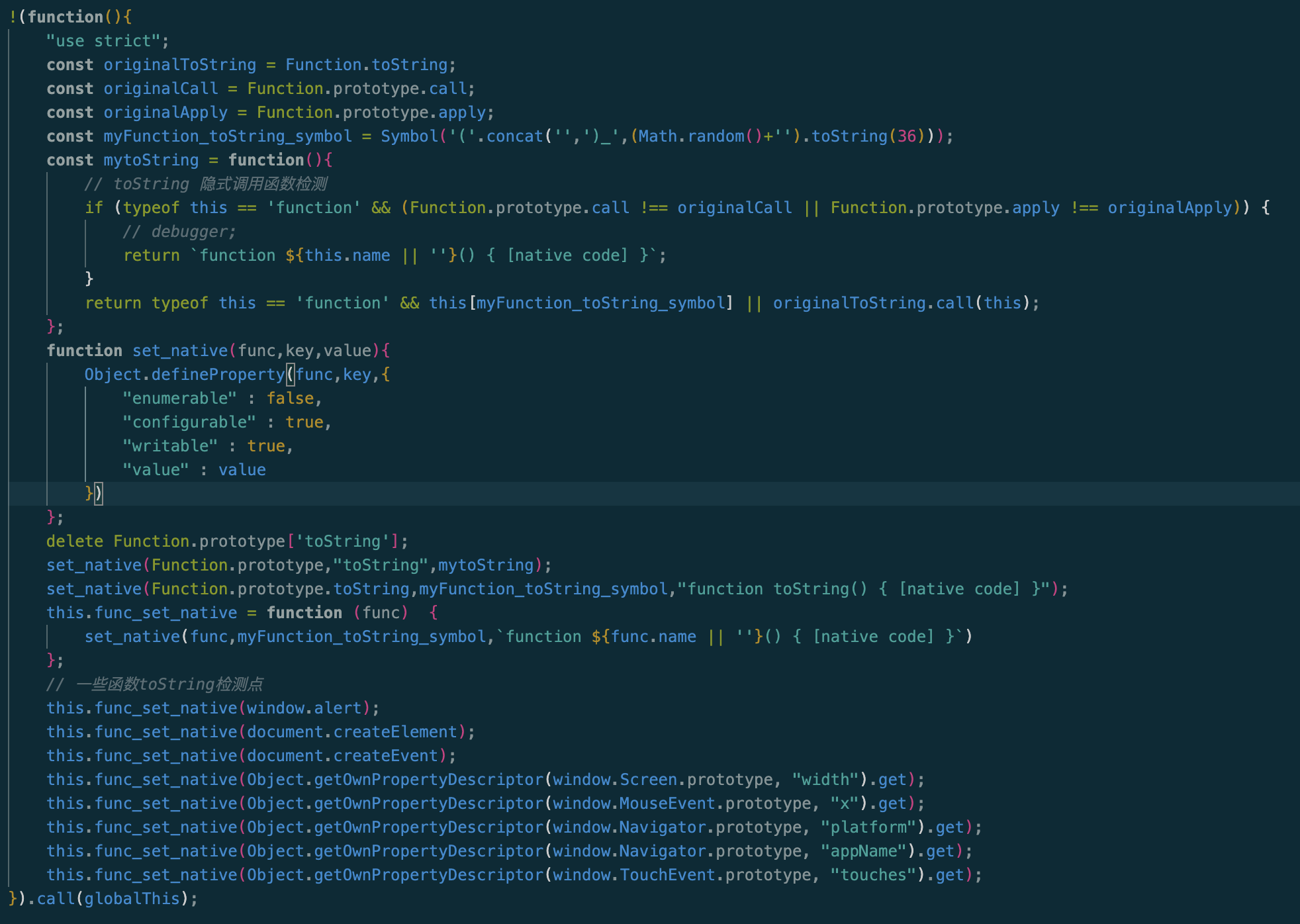Click the "platform" string literal
The width and height of the screenshot is (1300, 924).
pyautogui.click(x=868, y=827)
